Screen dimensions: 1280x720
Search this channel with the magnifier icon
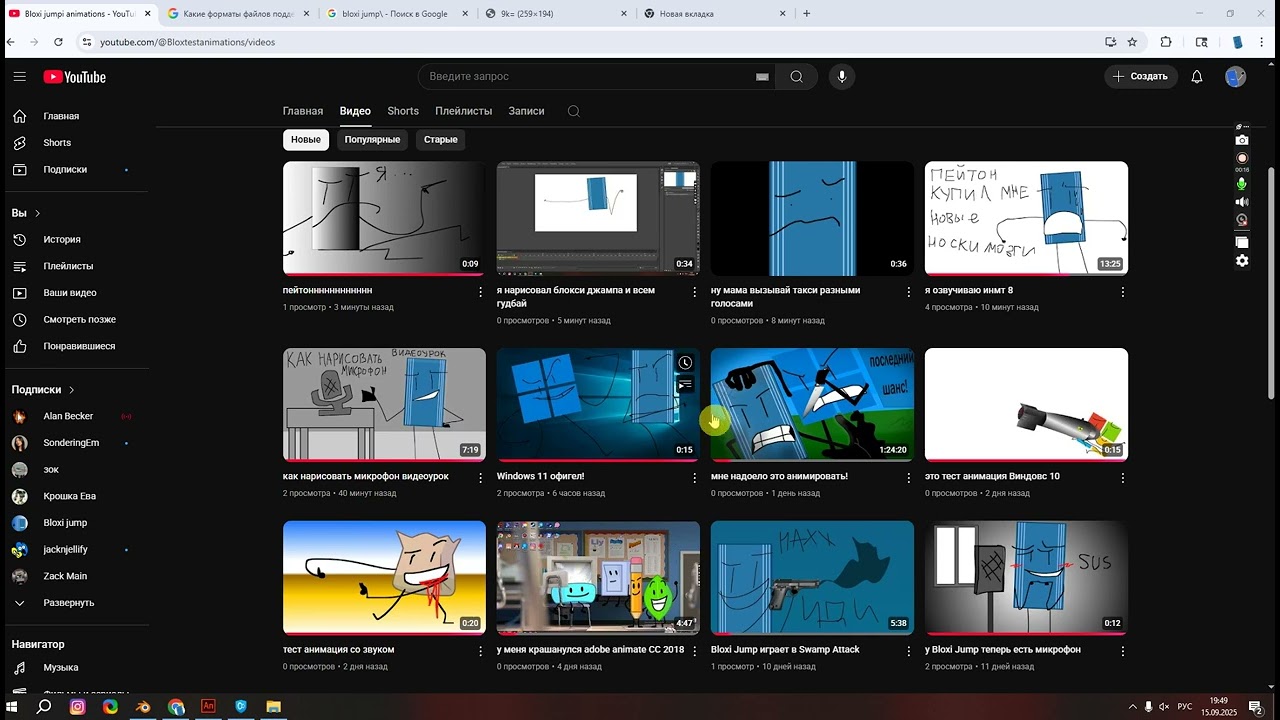click(574, 111)
